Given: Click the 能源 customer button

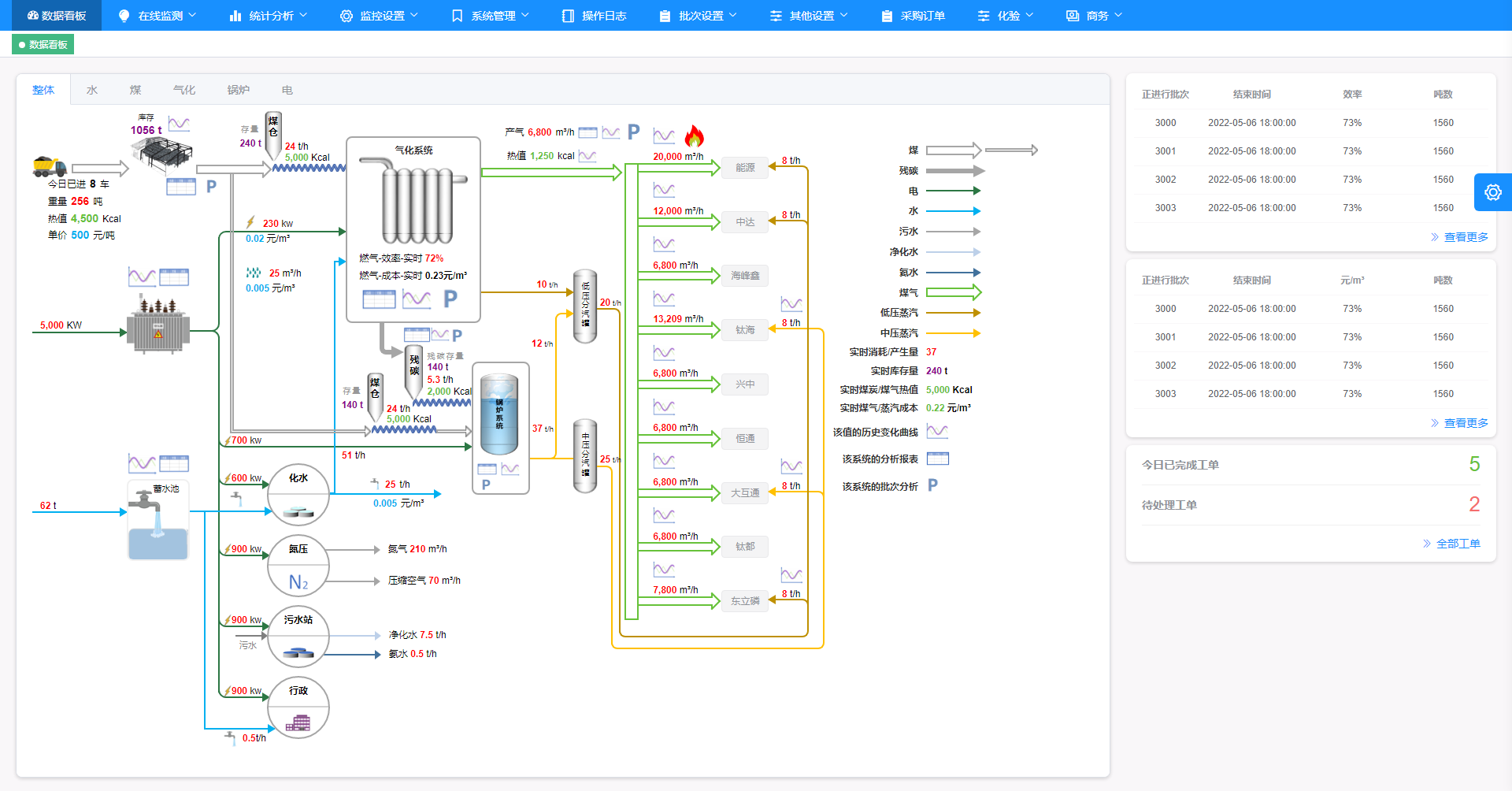Looking at the screenshot, I should point(745,168).
